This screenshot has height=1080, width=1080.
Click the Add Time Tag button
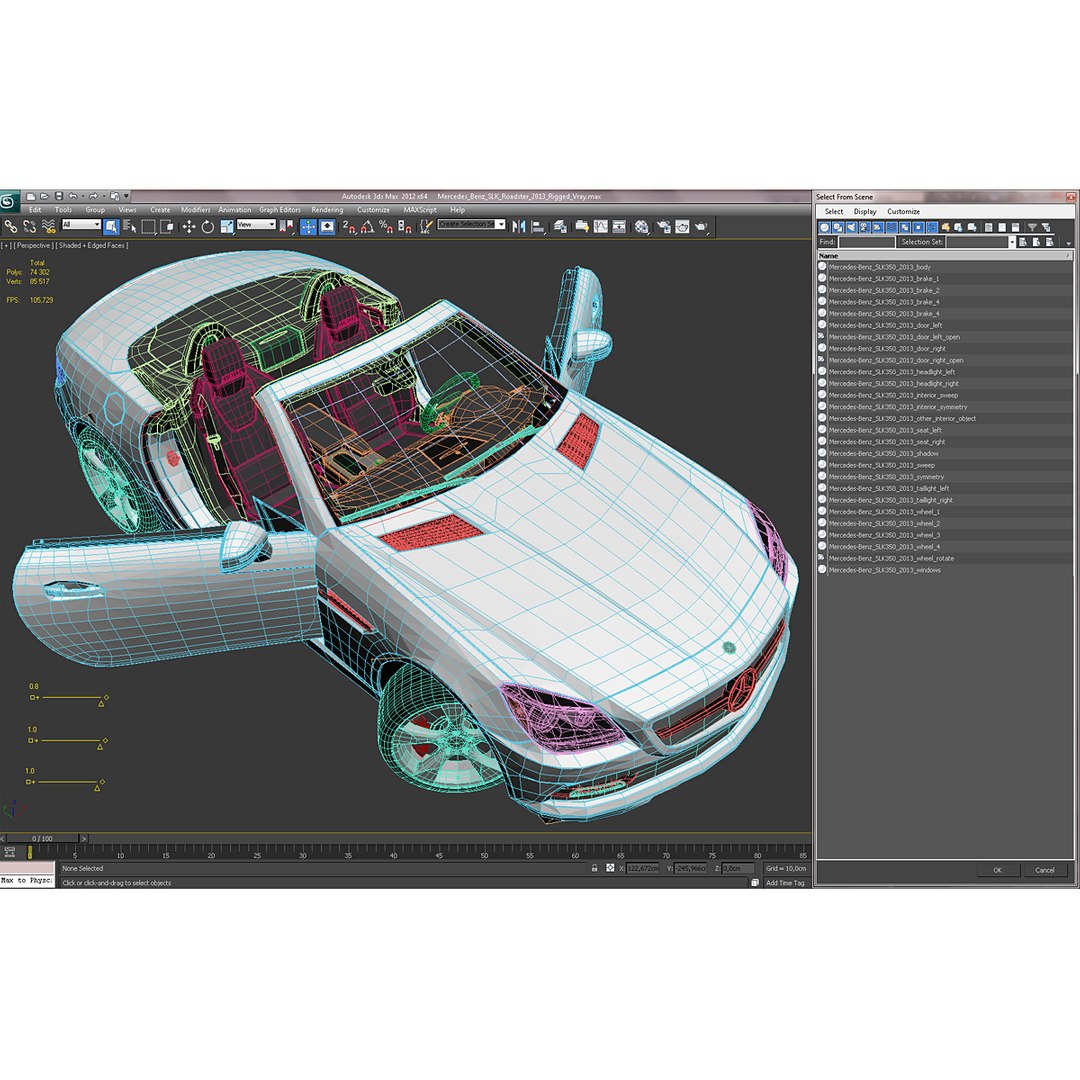(x=785, y=882)
